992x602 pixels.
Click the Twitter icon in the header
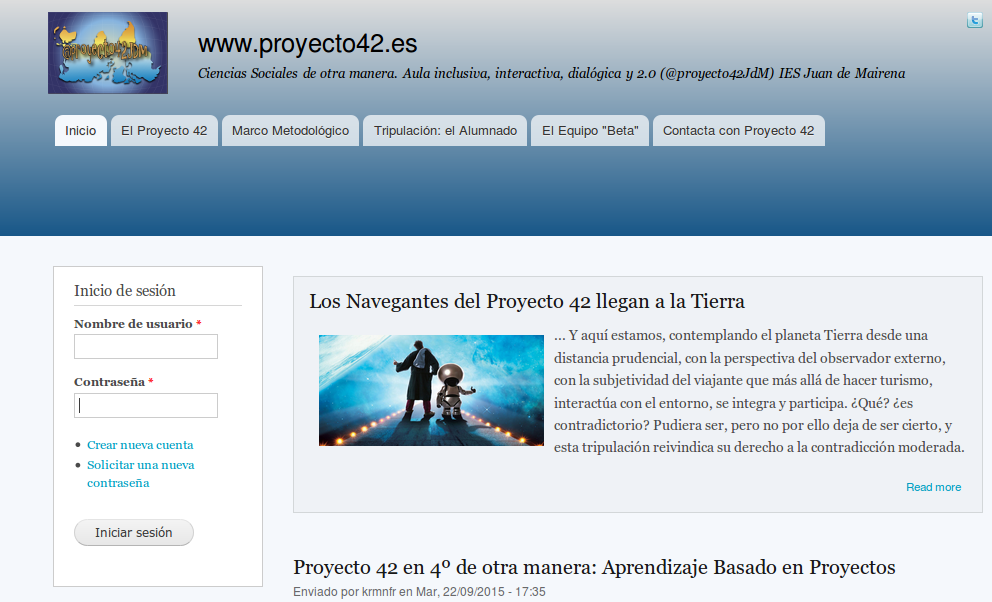974,20
